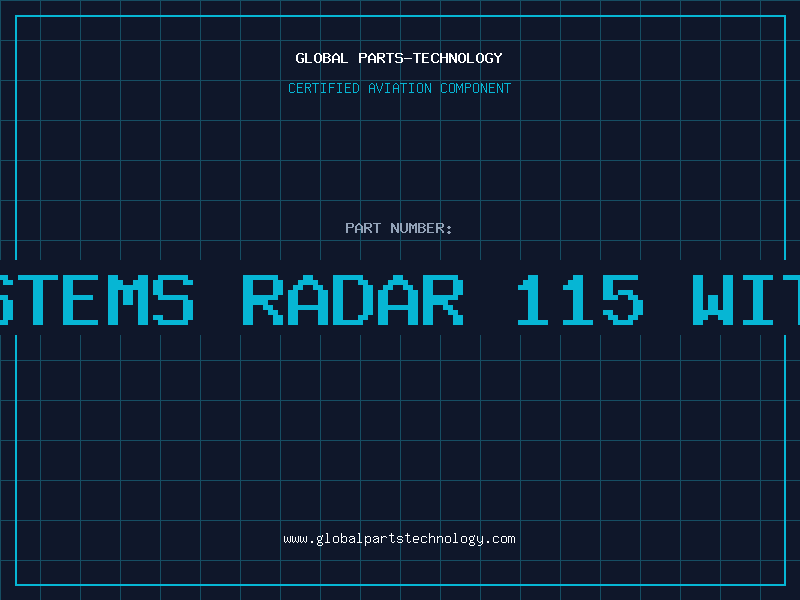
Task: Click the scrolling RADAR 115 part number text
Action: 400,299
